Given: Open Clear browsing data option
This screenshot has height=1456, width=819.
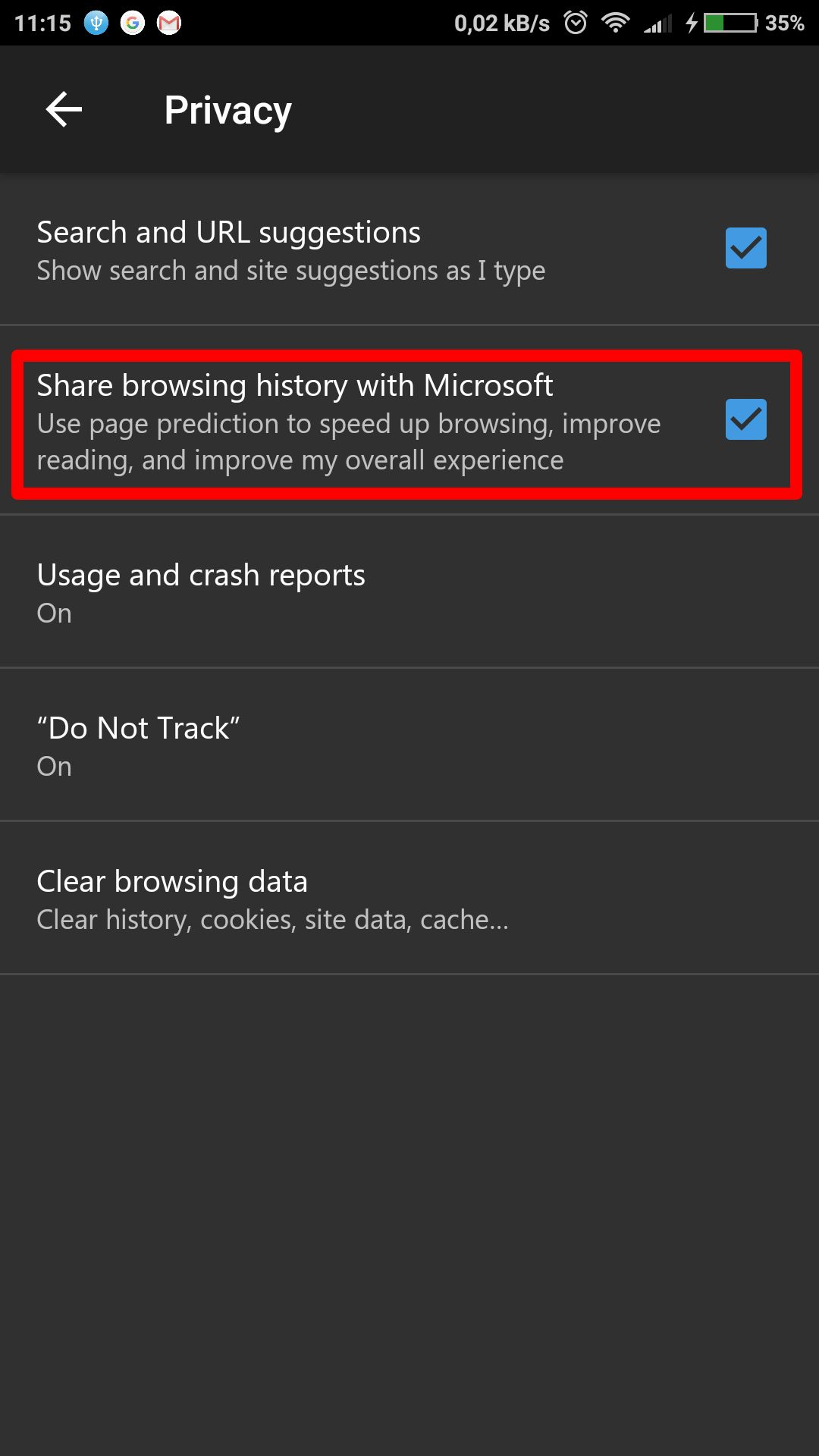Looking at the screenshot, I should tap(409, 899).
